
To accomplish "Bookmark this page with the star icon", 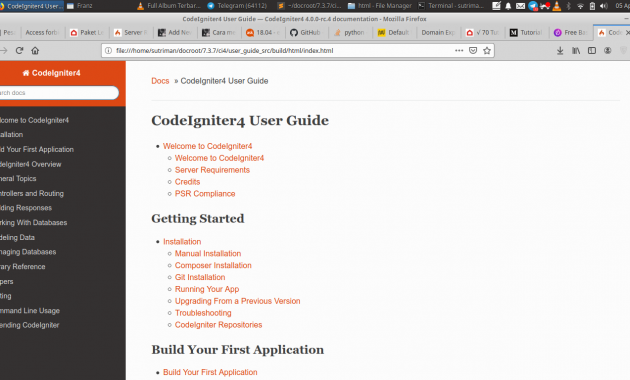I will click(x=487, y=51).
